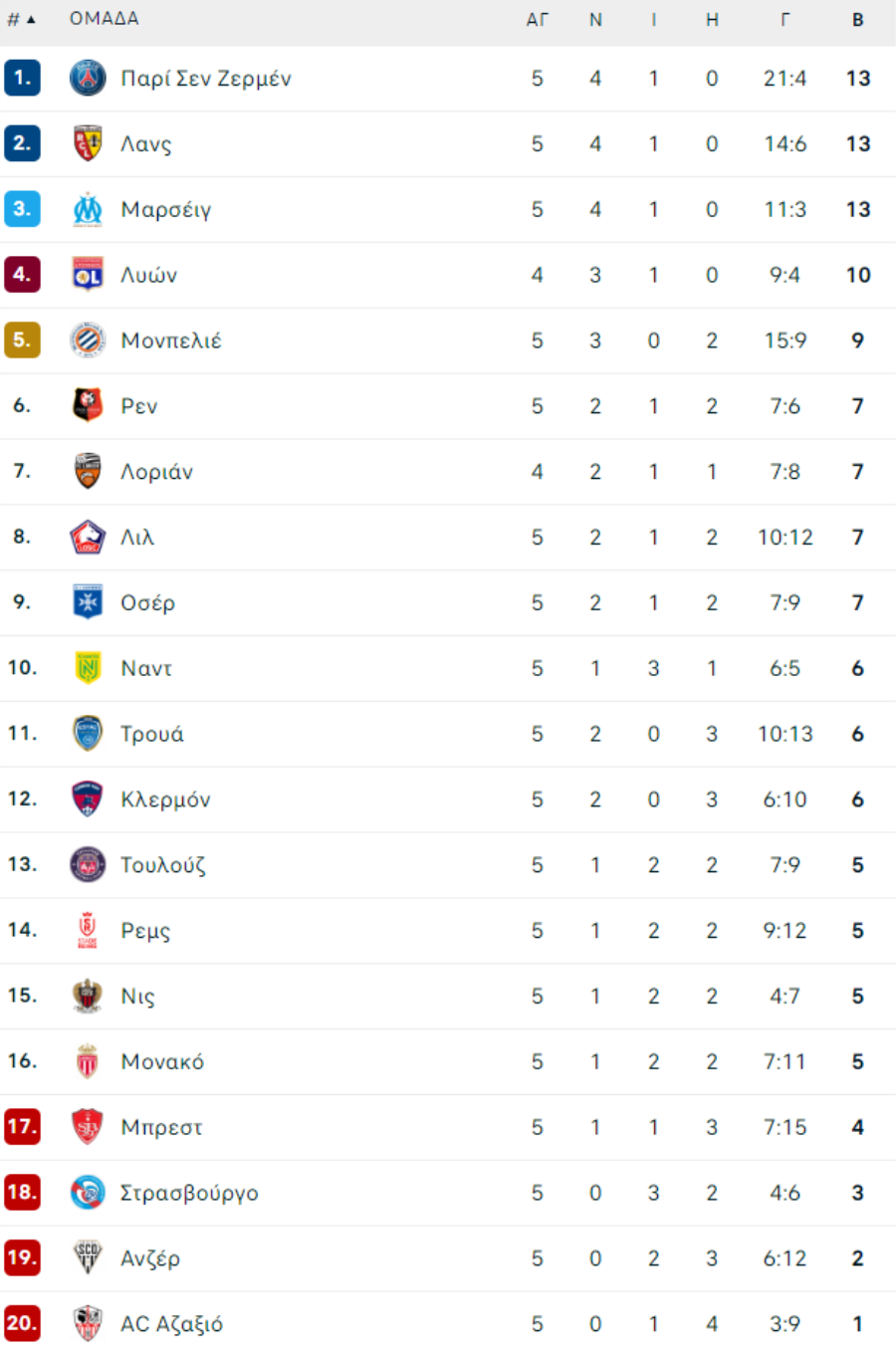Click the Lens club logo

88,143
